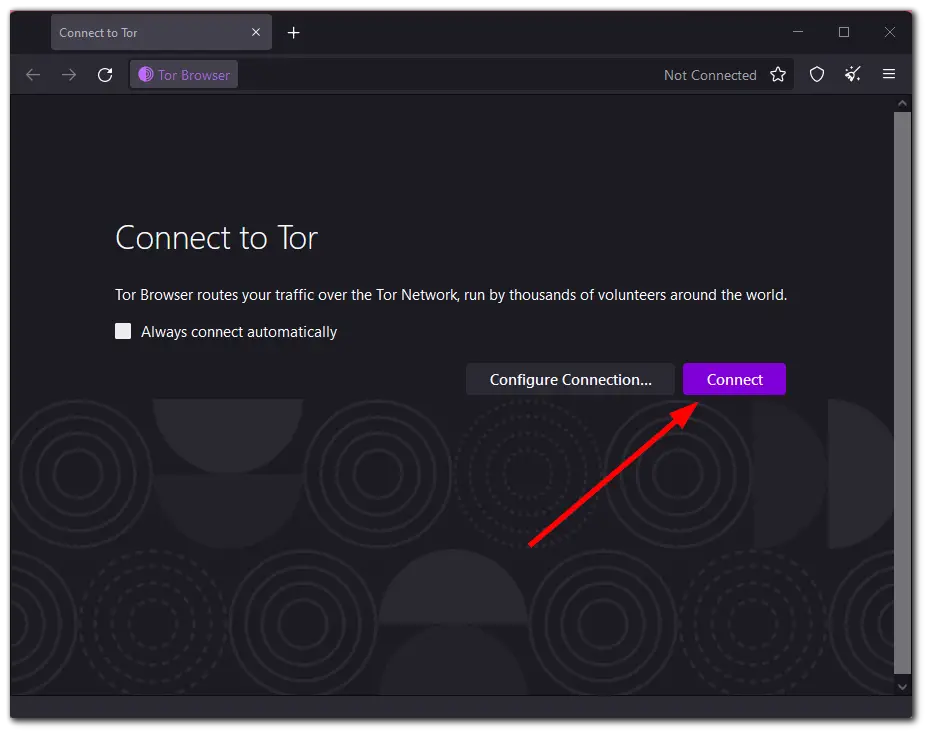
Task: Open Configure Connection settings
Action: [x=569, y=379]
